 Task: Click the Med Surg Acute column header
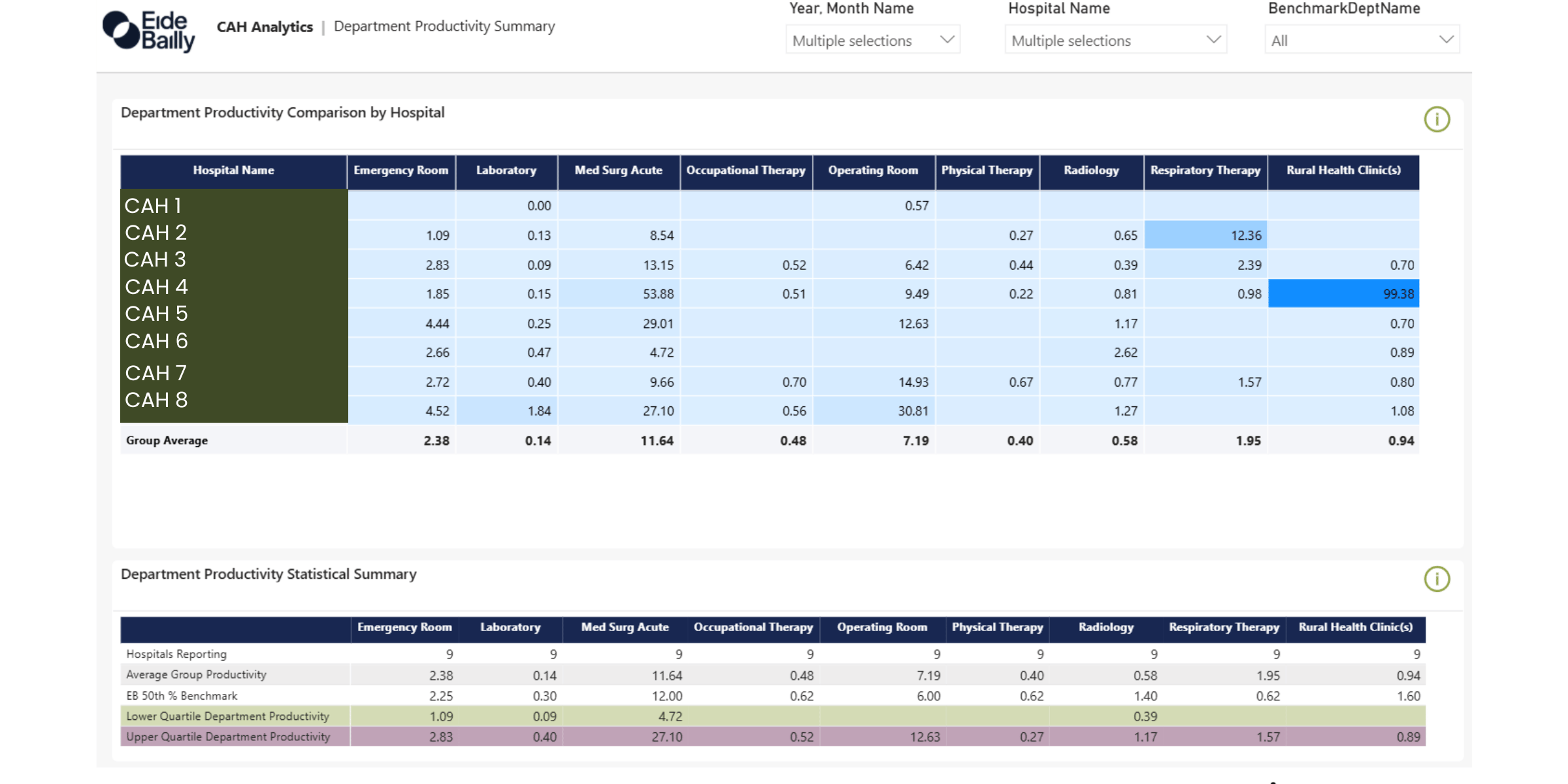click(x=618, y=171)
